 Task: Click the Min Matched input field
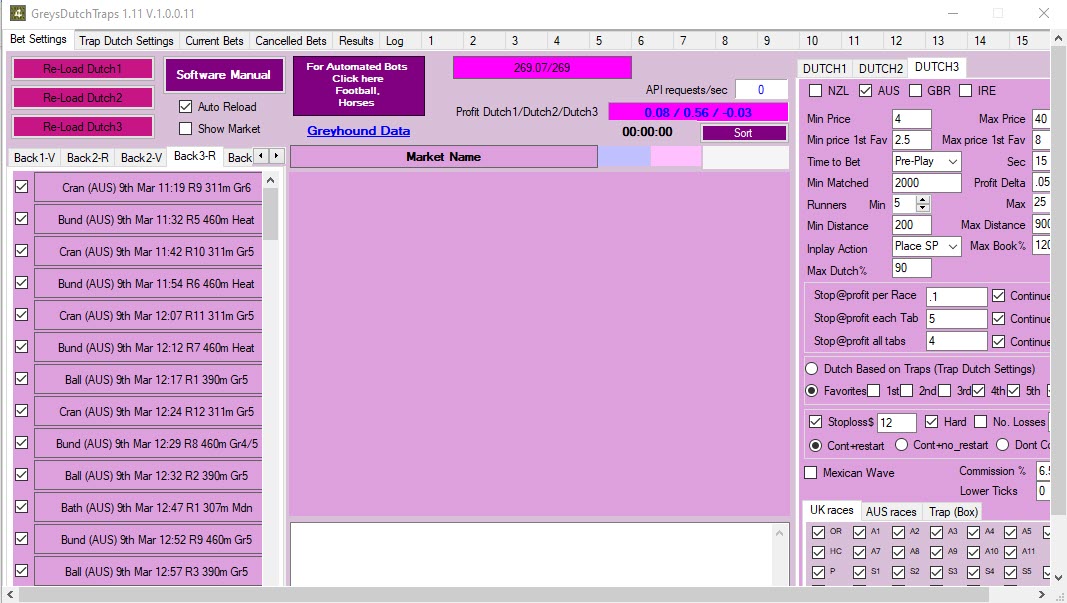(926, 183)
